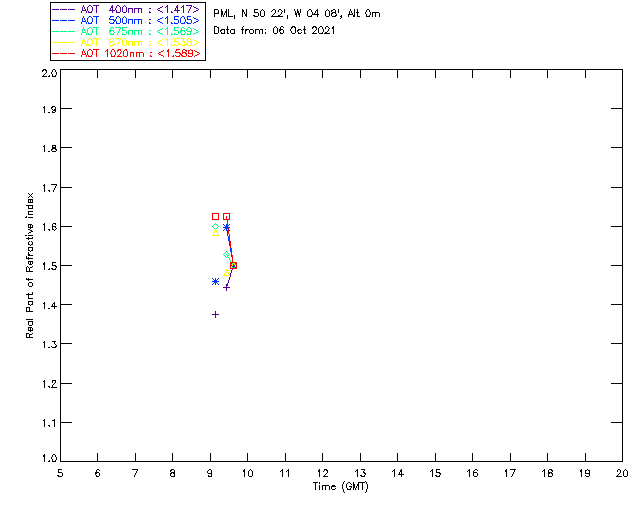The height and width of the screenshot is (512, 640).
Task: Click the y-axis tick label 1.6
Action: pyautogui.click(x=49, y=227)
